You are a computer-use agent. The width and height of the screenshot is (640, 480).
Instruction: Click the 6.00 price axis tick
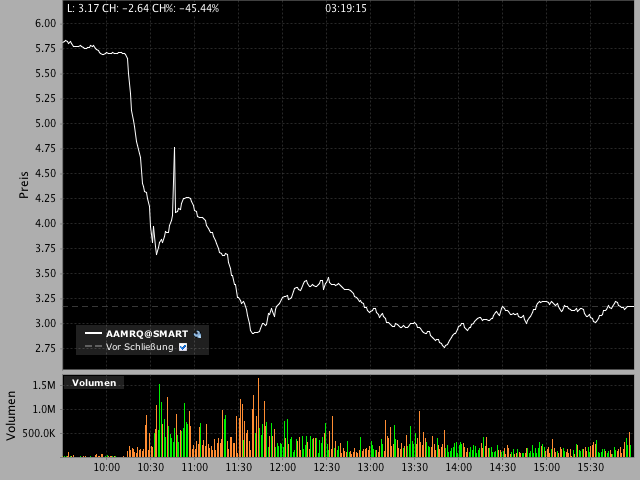point(44,23)
